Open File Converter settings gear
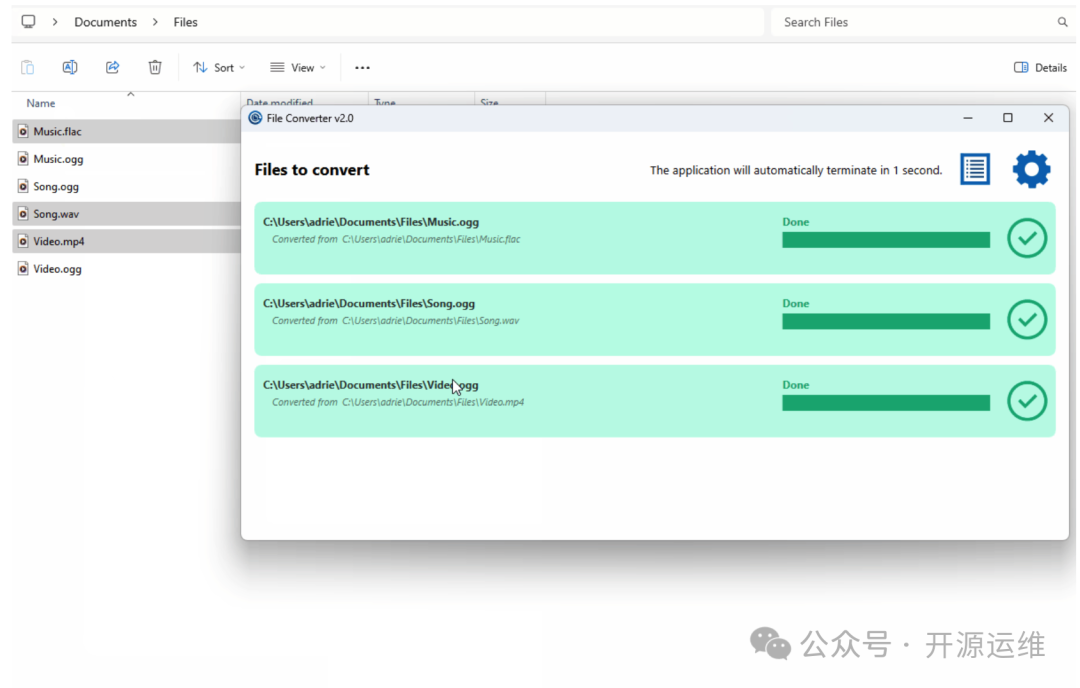This screenshot has width=1080, height=688. 1031,170
